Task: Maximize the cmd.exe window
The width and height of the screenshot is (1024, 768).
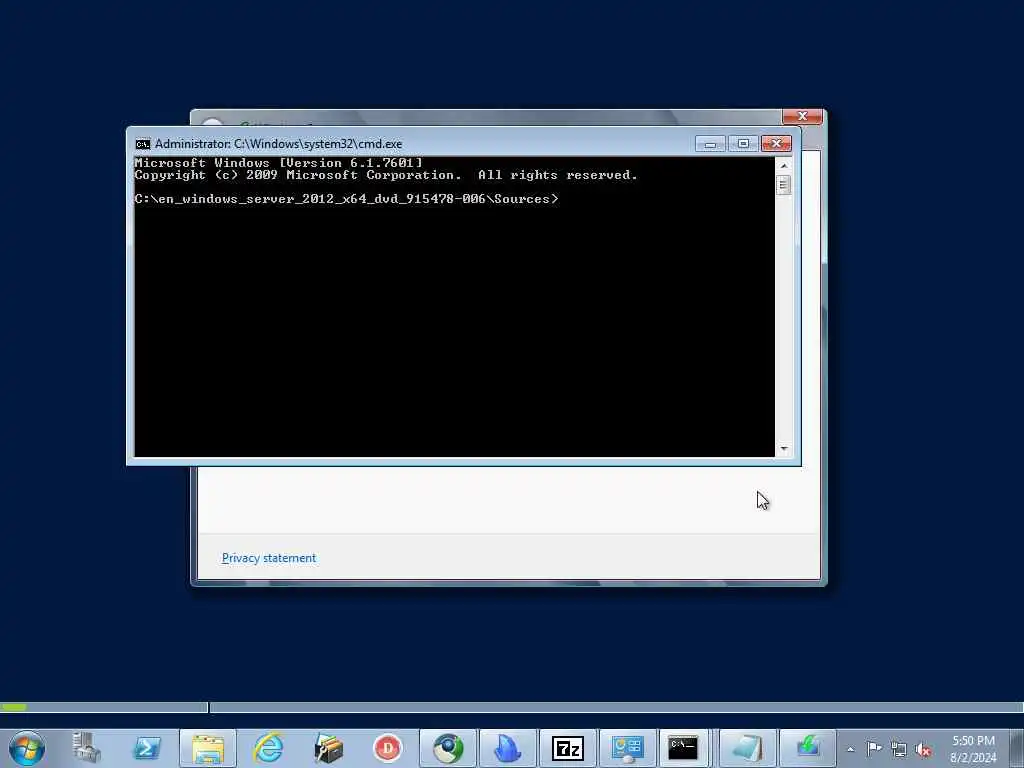Action: (743, 144)
